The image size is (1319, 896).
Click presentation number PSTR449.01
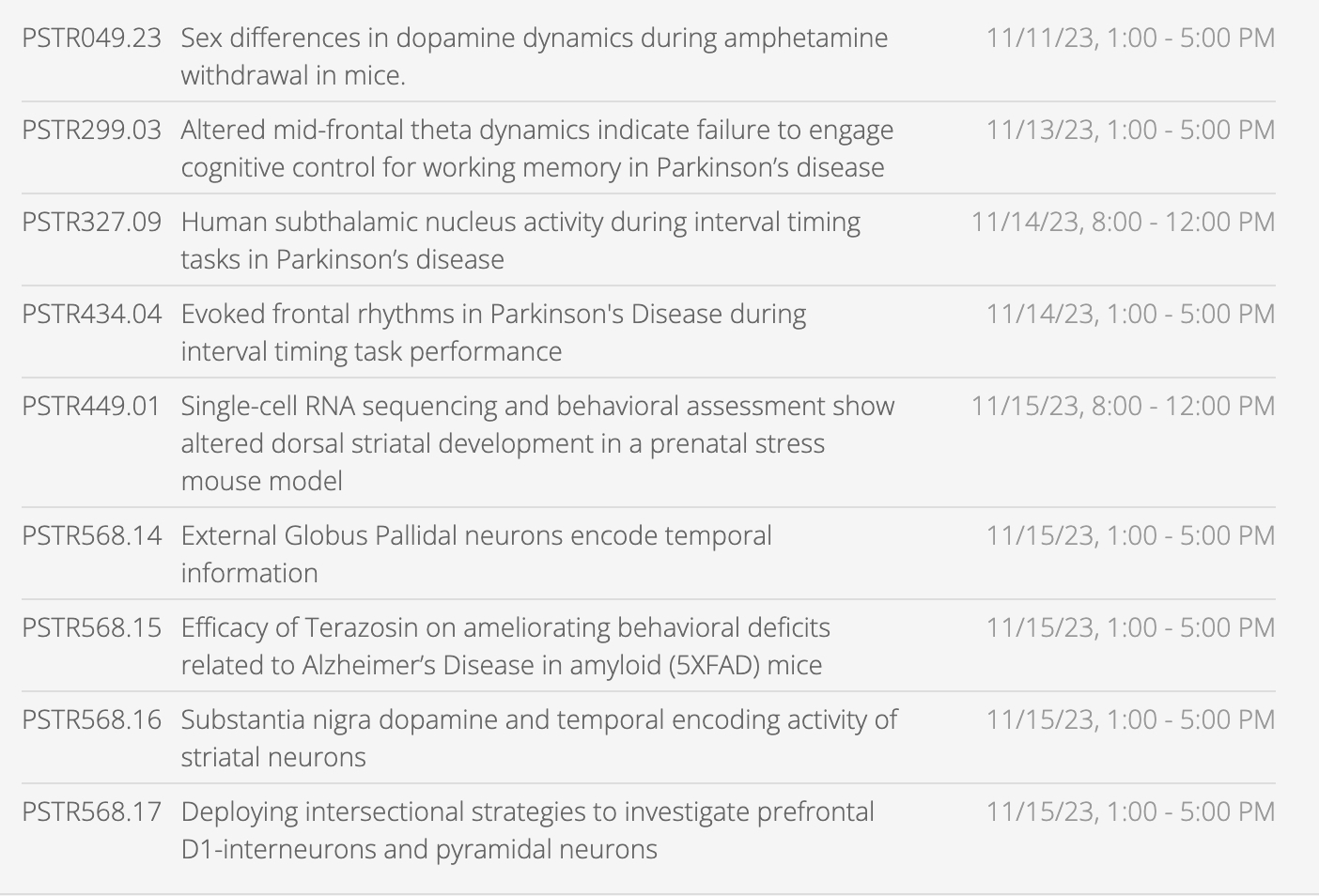[91, 407]
